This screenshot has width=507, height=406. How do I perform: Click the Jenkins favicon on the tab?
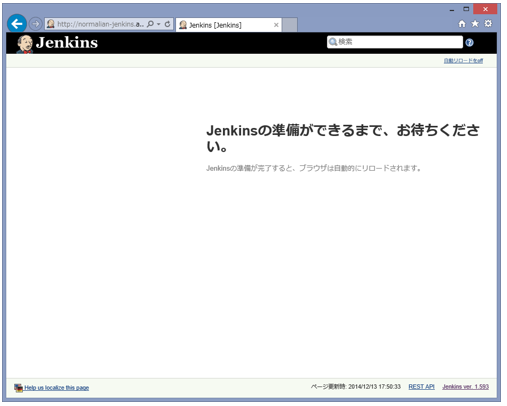[183, 25]
